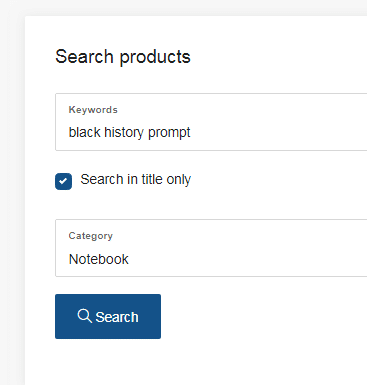This screenshot has width=367, height=385.
Task: Uncheck the Search in title only checkbox
Action: (63, 181)
